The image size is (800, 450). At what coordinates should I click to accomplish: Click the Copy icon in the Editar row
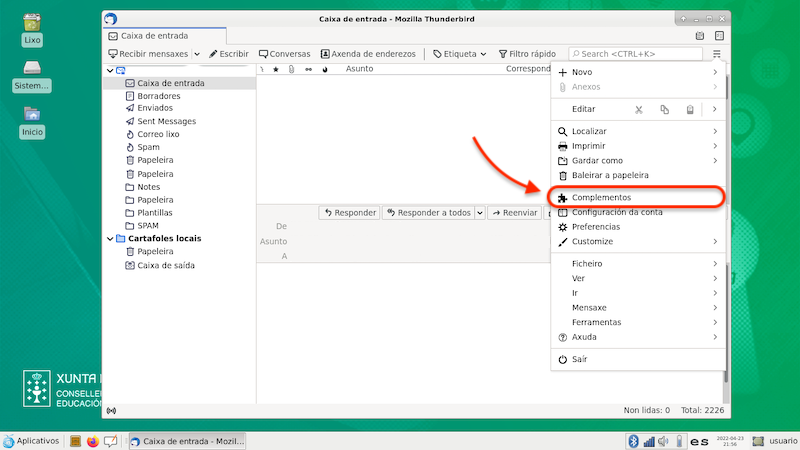(664, 109)
